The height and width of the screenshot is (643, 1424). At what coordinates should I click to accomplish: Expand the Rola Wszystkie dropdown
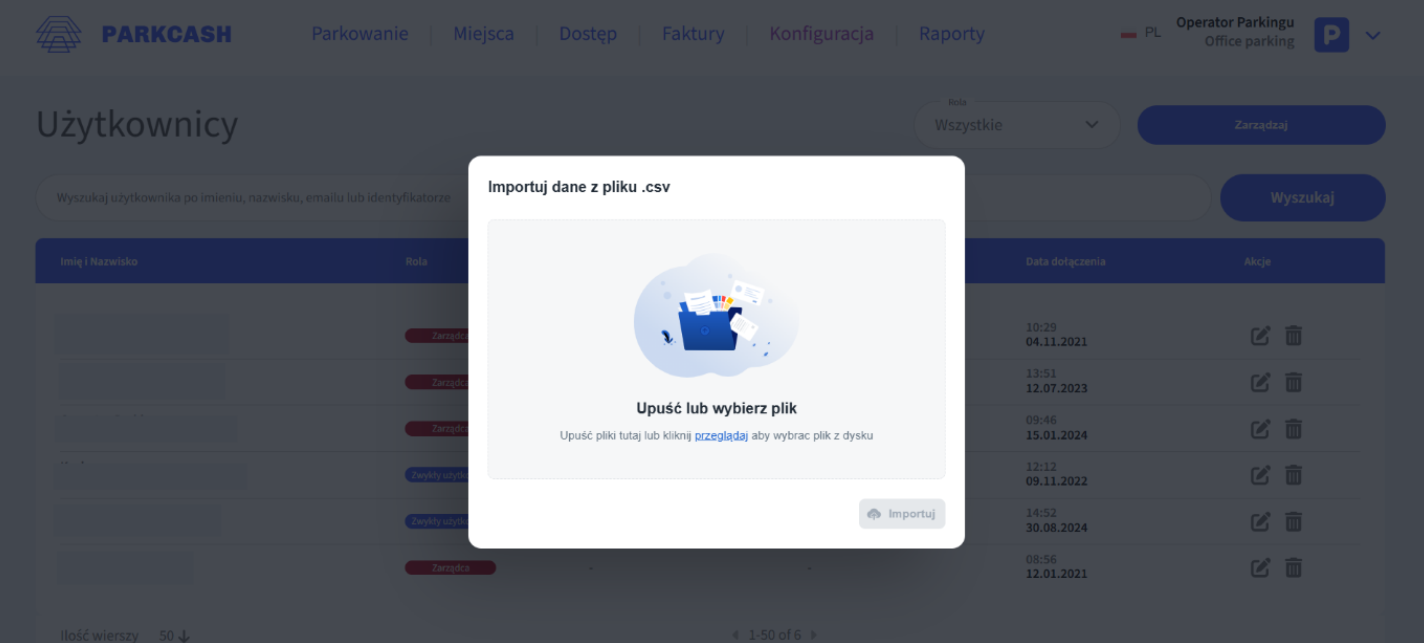[x=1017, y=125]
